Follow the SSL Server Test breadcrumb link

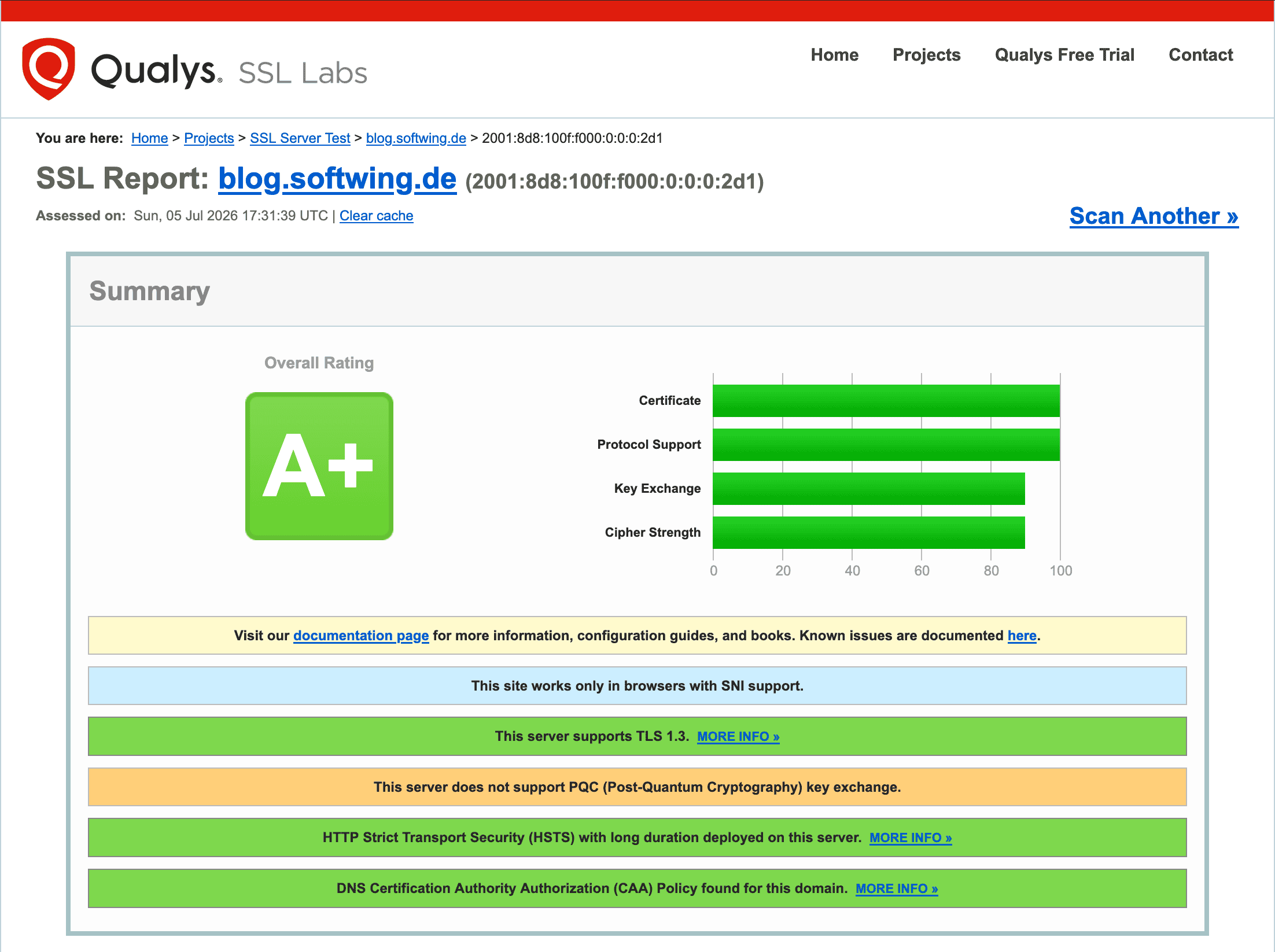click(300, 138)
